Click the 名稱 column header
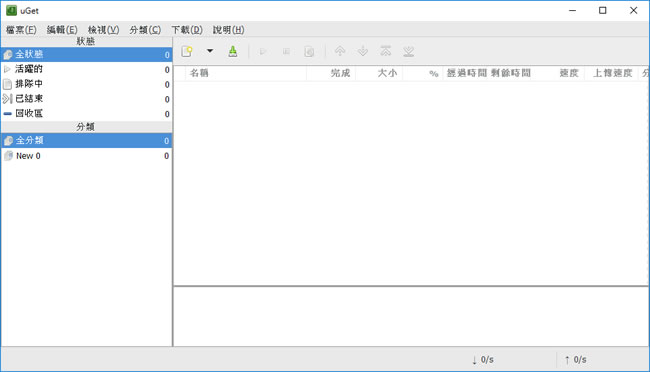This screenshot has width=650, height=372. (x=246, y=73)
